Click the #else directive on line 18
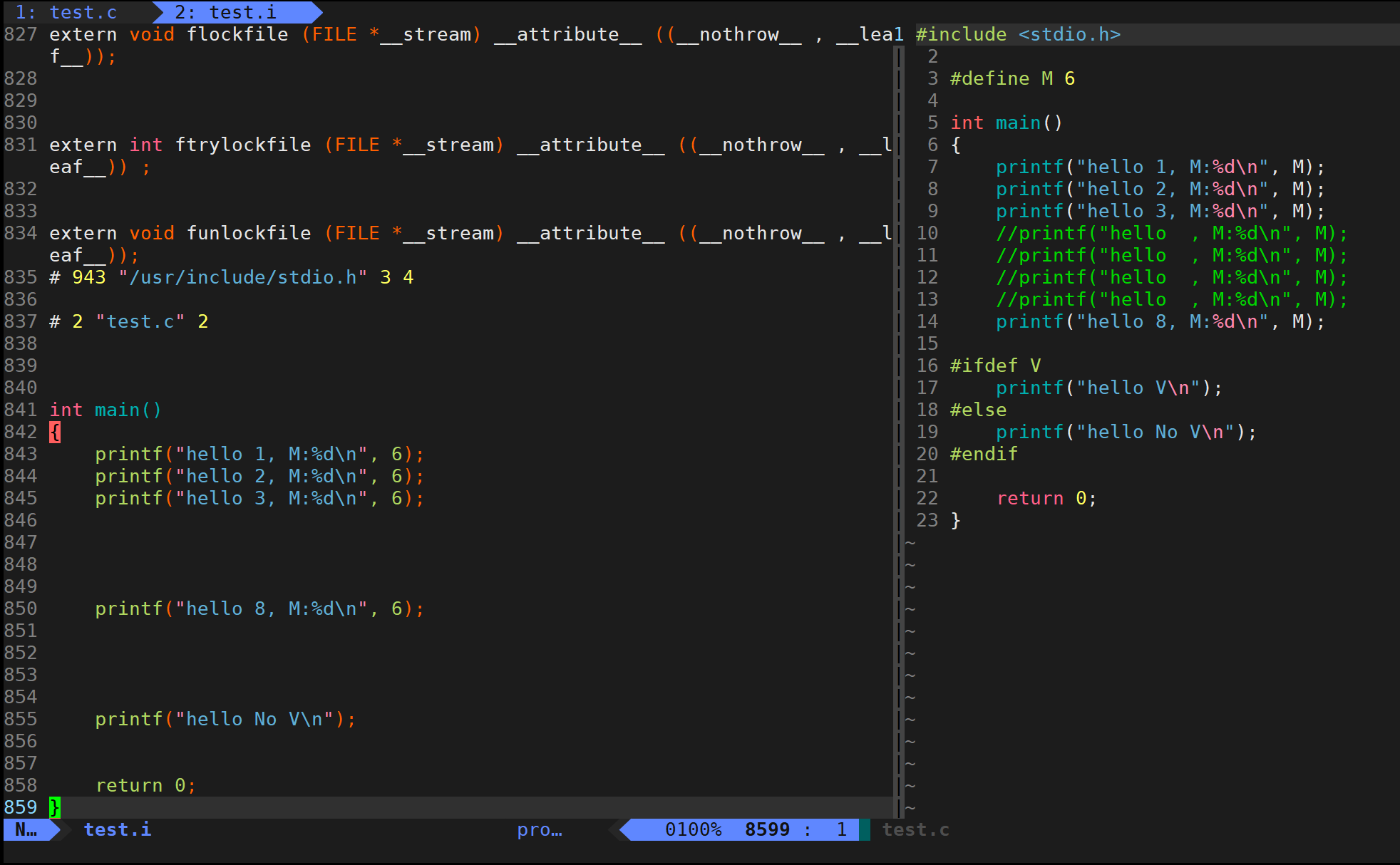Viewport: 1400px width, 865px height. (x=978, y=410)
